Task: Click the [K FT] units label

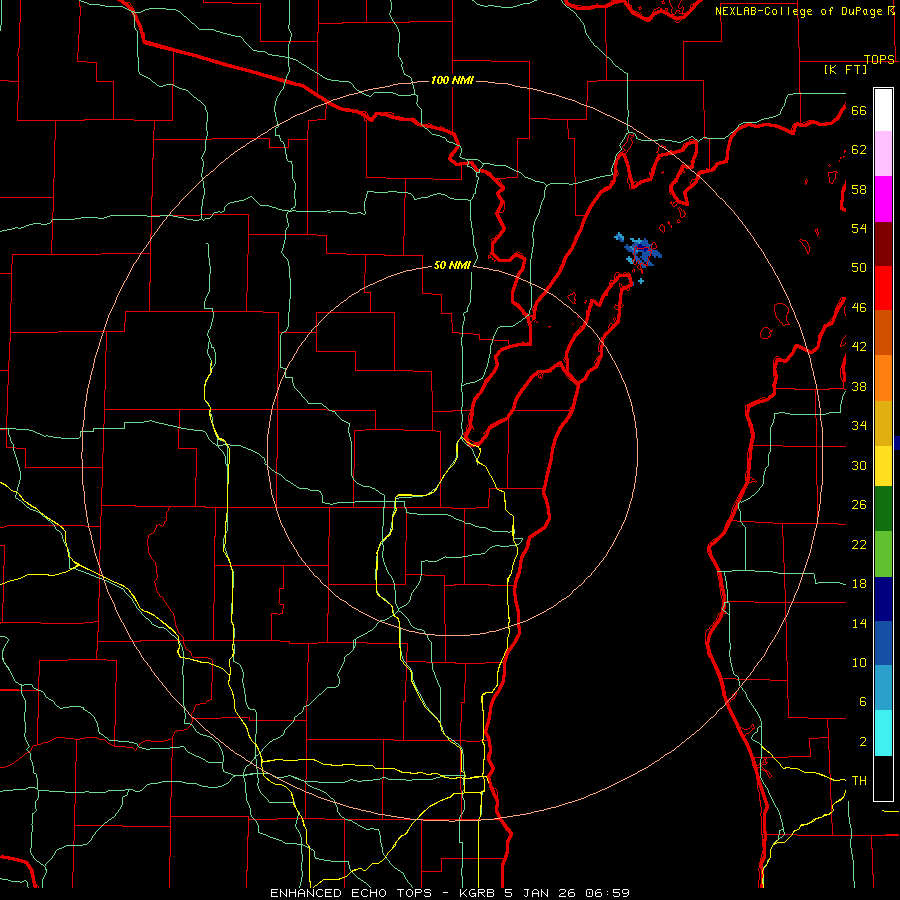Action: click(845, 69)
